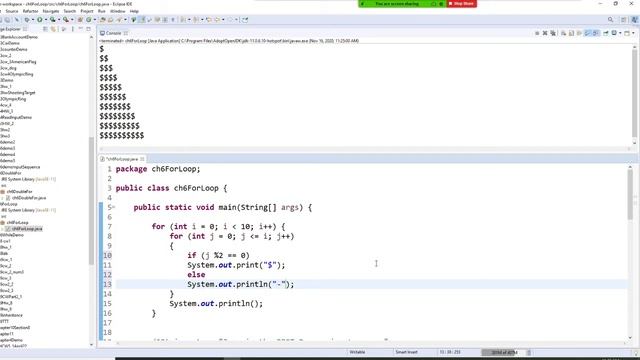Viewport: 640px width, 360px height.
Task: Click the Back navigation yellow arrow
Action: pyautogui.click(x=218, y=20)
